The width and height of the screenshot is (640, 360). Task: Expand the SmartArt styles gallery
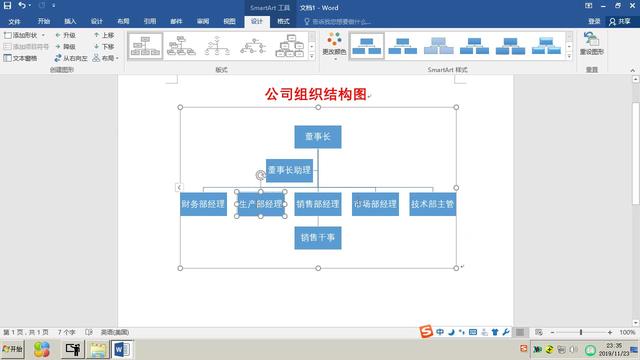pyautogui.click(x=569, y=56)
